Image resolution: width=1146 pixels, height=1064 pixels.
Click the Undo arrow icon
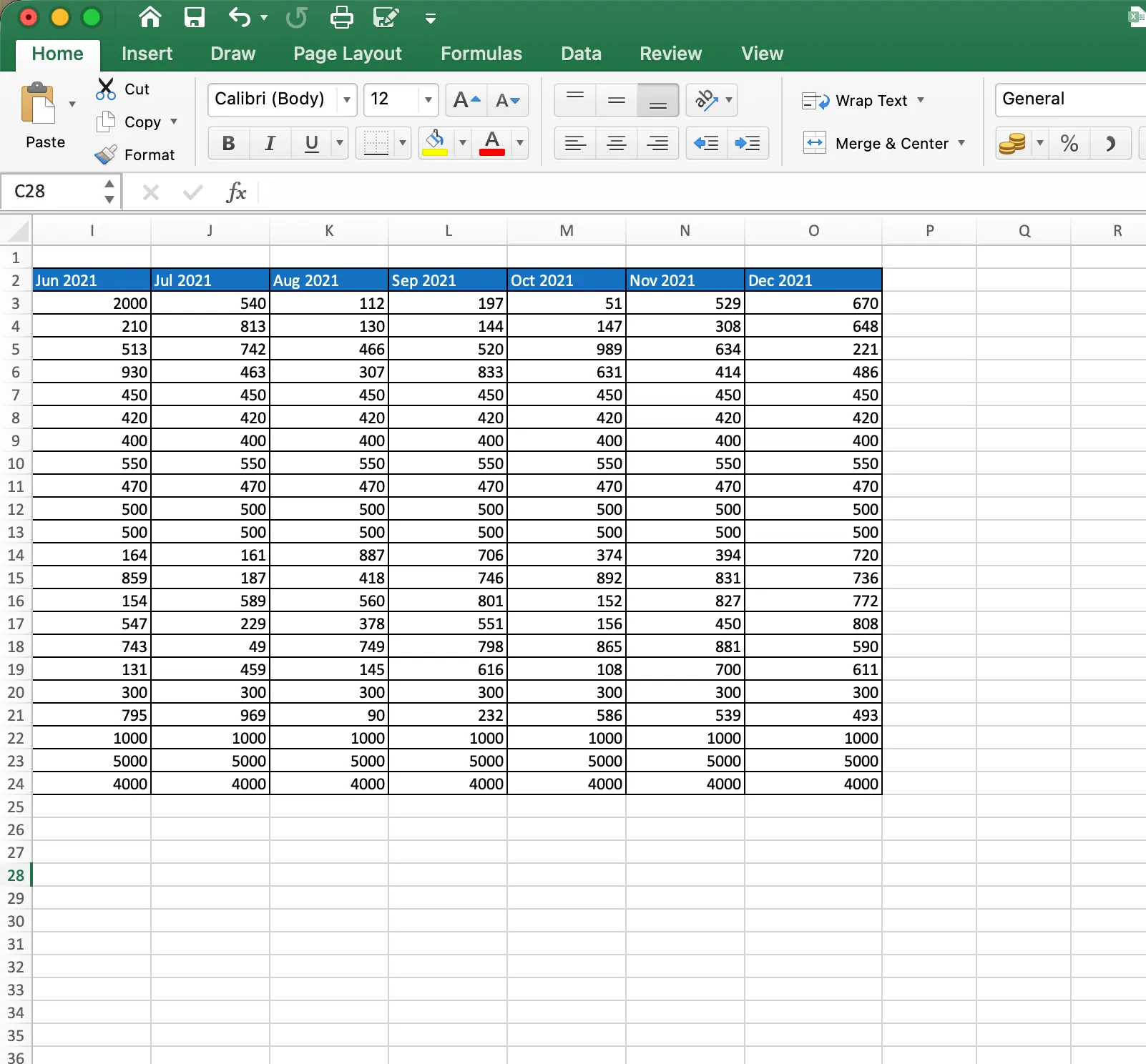pos(240,17)
